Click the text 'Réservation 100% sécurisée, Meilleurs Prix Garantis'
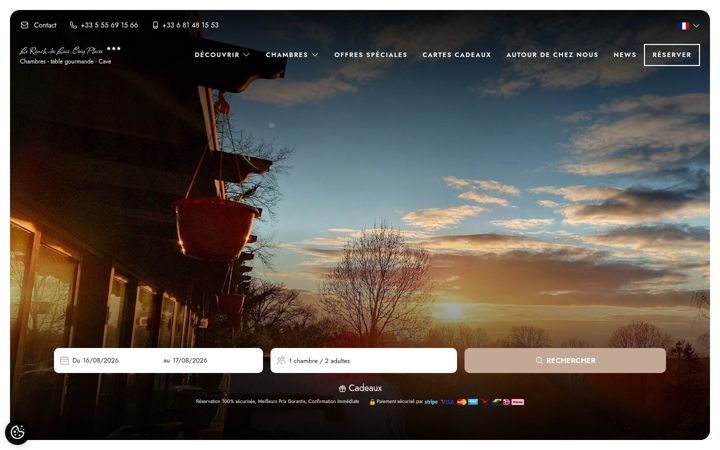Screen dimensions: 720x450 coord(251,401)
